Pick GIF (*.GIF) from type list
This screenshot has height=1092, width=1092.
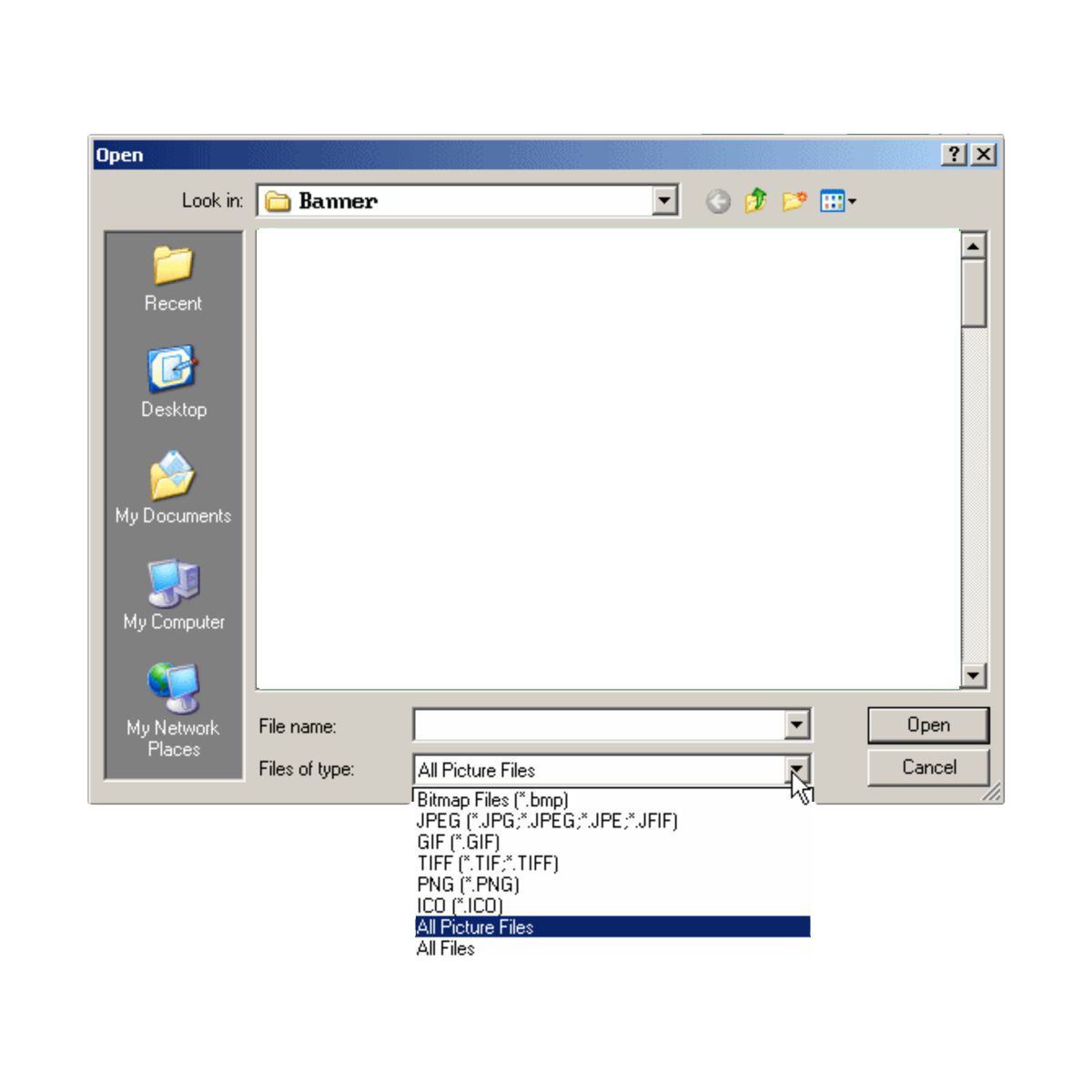tap(458, 842)
